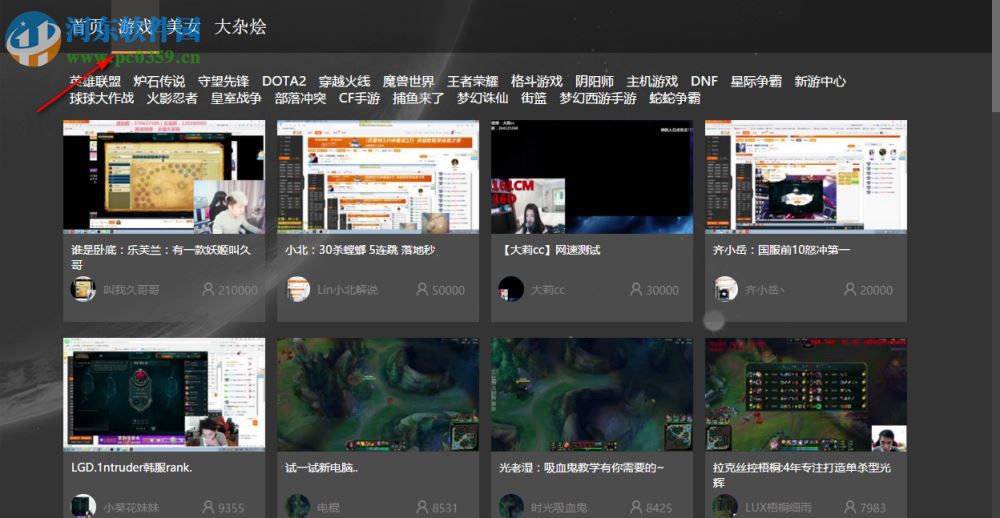Open Lin小北解说's stream thumbnail
The height and width of the screenshot is (518, 1000).
pyautogui.click(x=378, y=177)
